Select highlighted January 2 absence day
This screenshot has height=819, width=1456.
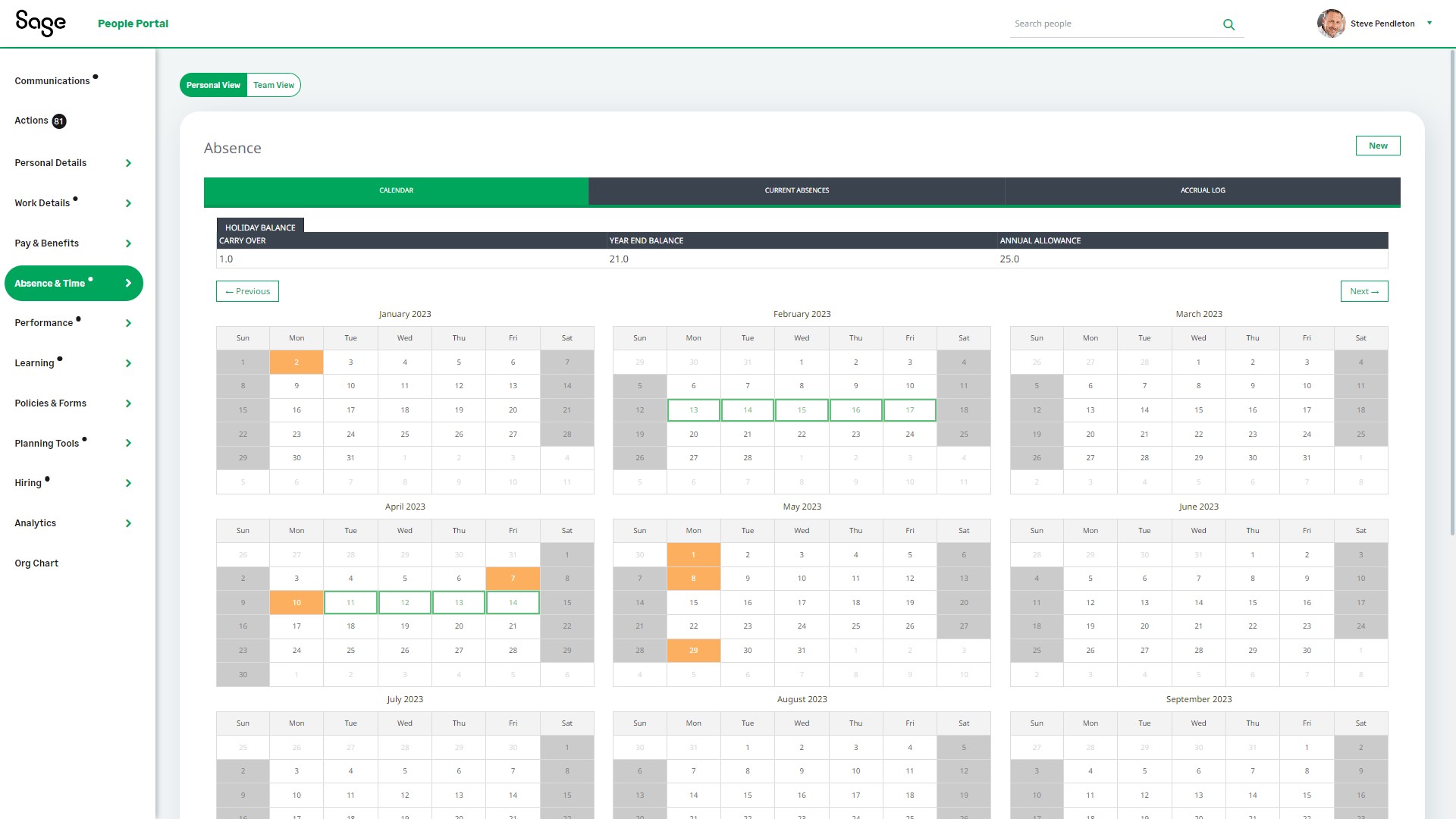(297, 362)
